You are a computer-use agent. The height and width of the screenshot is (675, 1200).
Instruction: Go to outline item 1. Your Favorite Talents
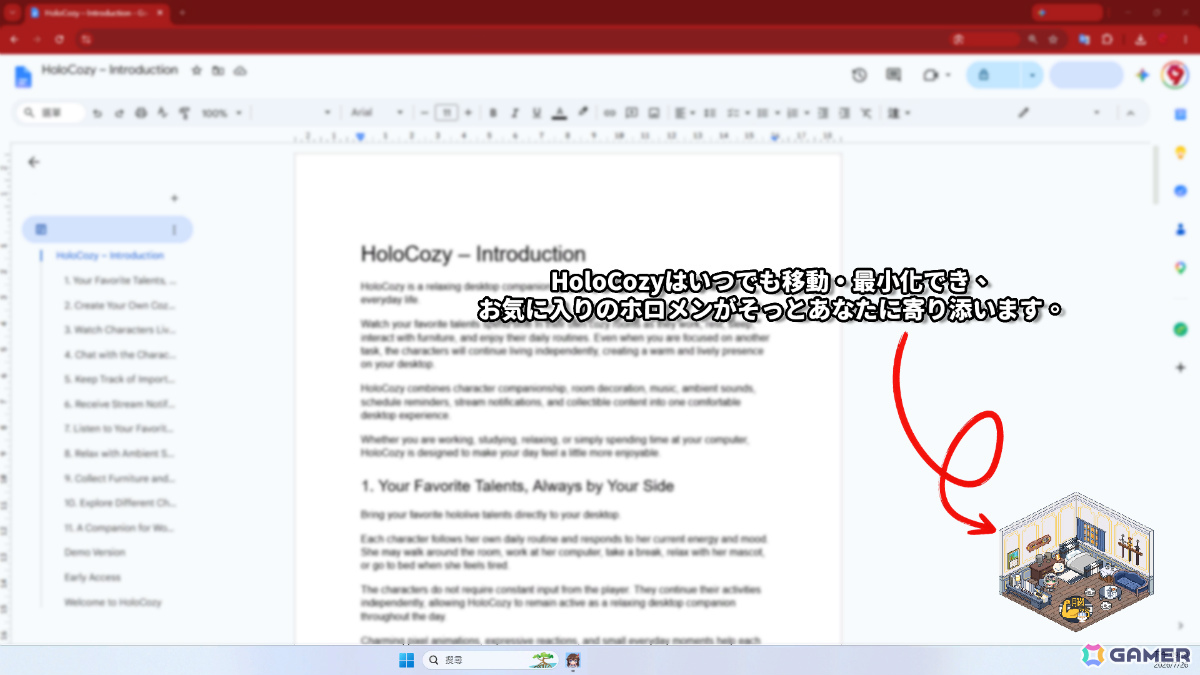(x=119, y=281)
